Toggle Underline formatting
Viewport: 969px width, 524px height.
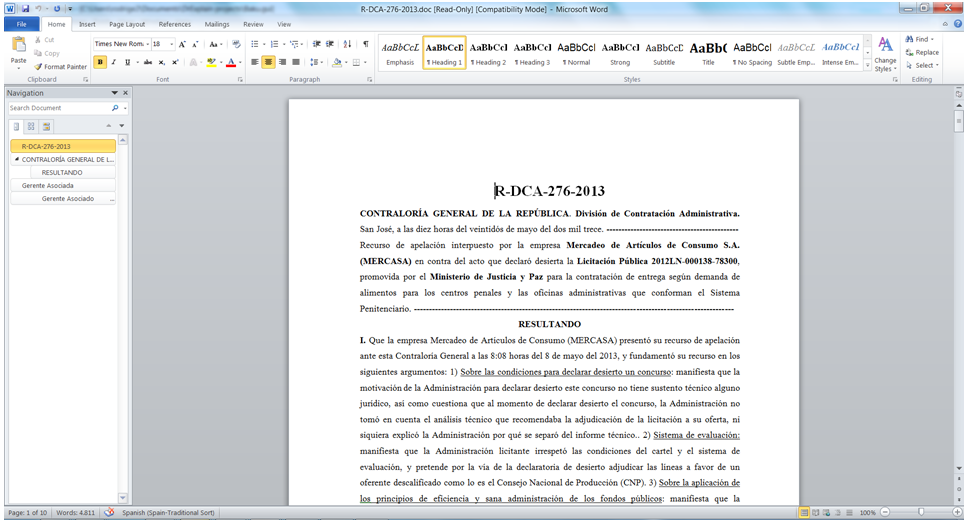tap(127, 62)
